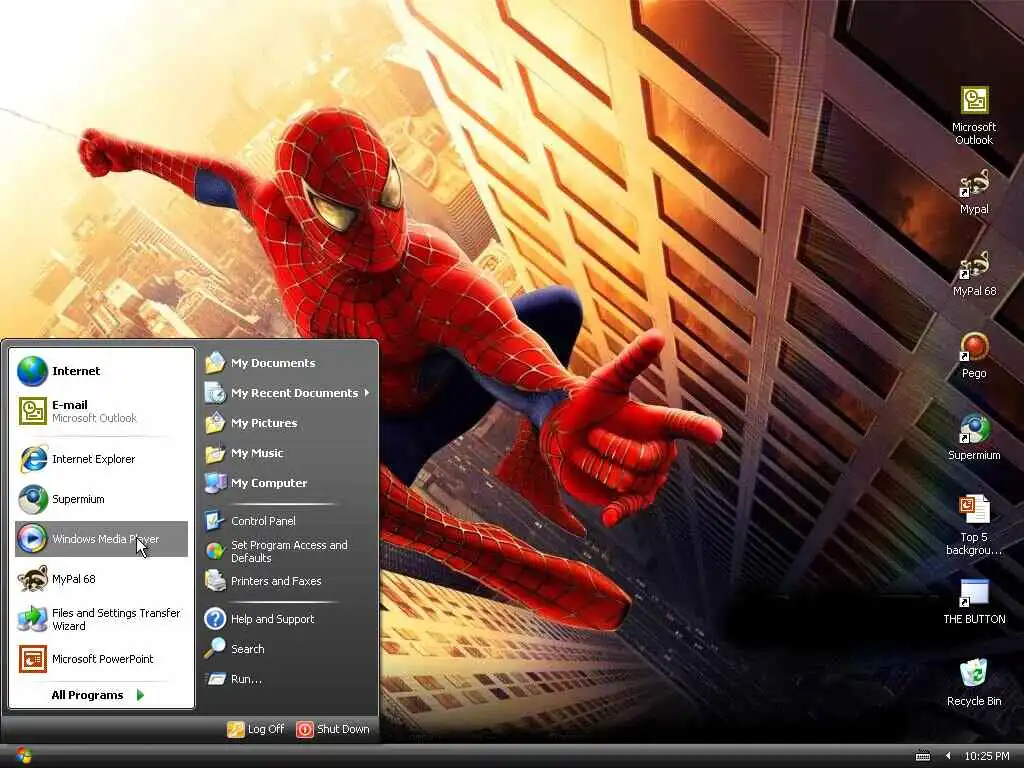Click the Microsoft PowerPoint text label
This screenshot has width=1024, height=768.
(103, 659)
